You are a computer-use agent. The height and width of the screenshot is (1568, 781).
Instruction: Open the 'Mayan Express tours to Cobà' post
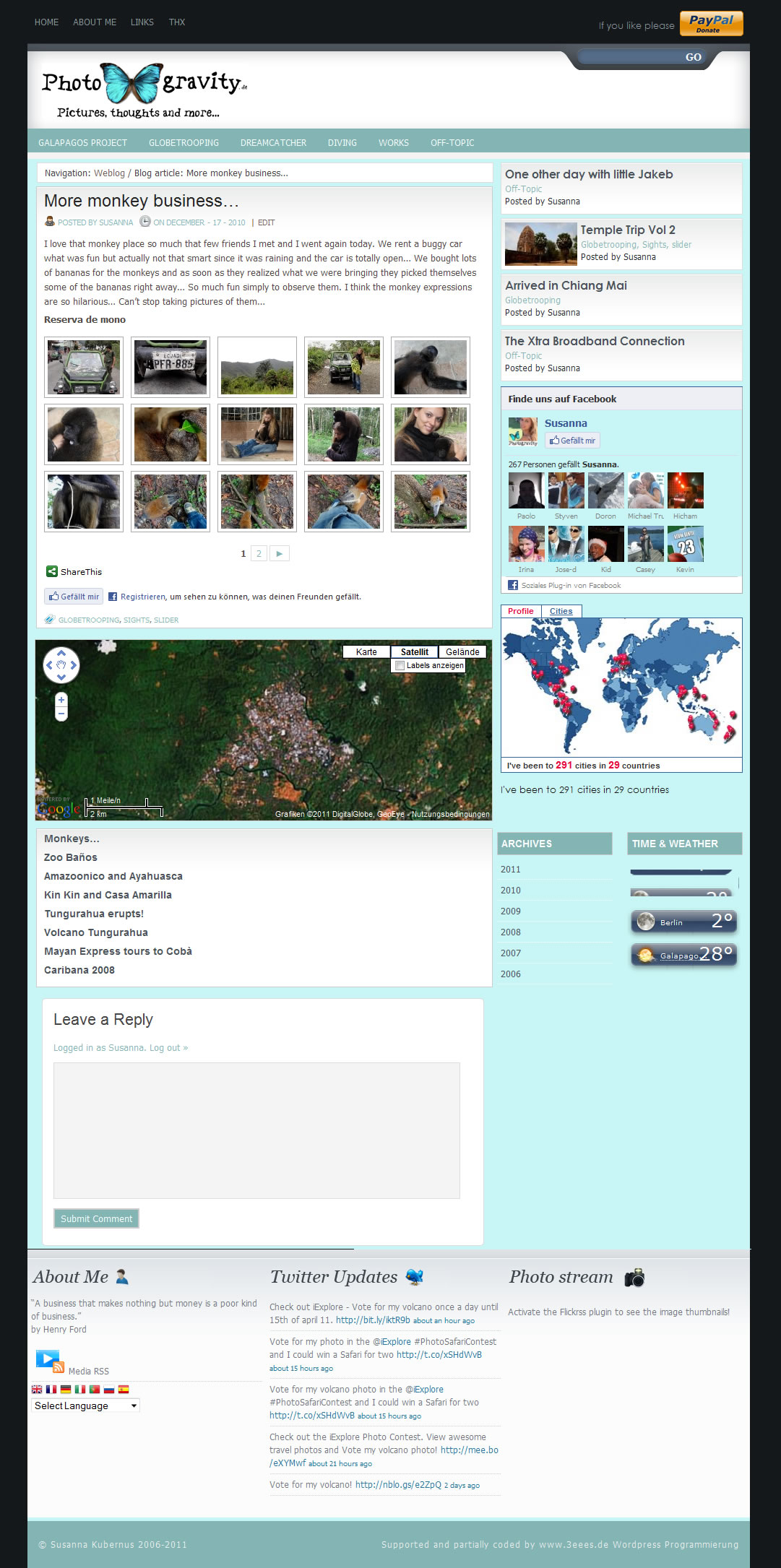coord(118,951)
